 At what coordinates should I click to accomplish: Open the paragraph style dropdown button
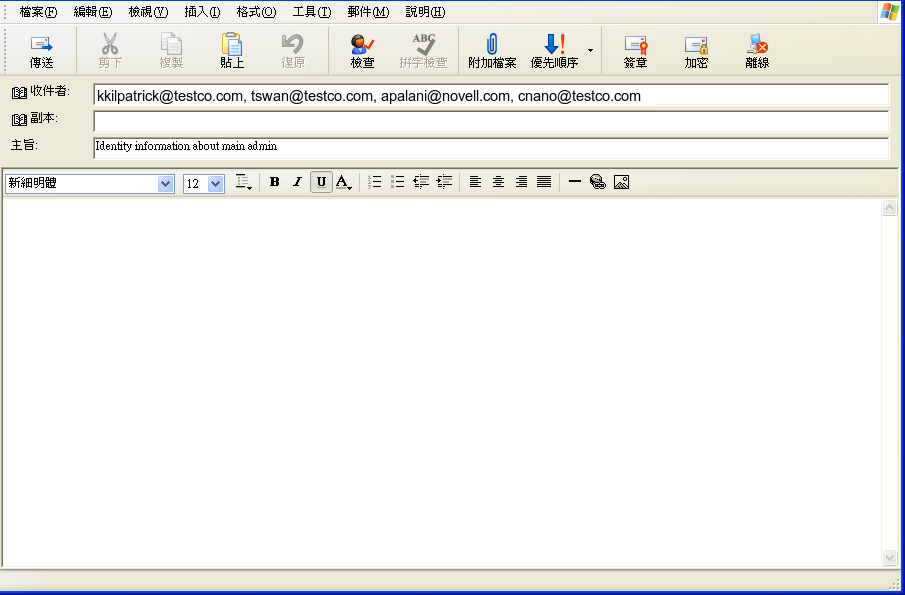point(244,182)
